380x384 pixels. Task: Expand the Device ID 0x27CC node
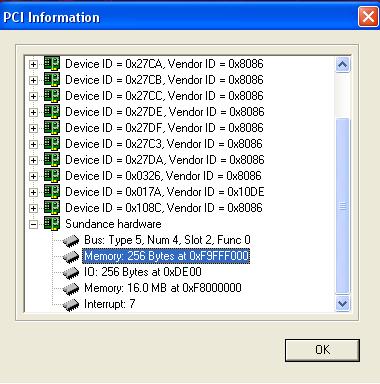[33, 96]
